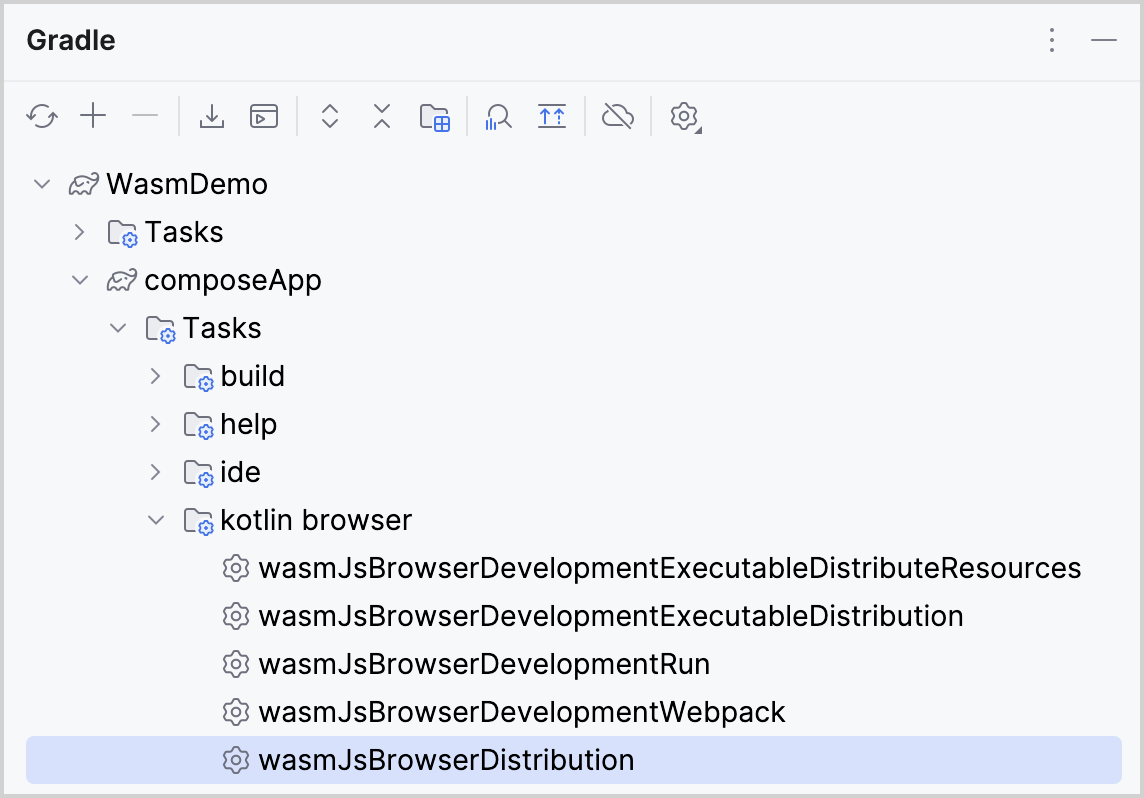Expand the top-level Tasks folder under WasmDemo

click(80, 232)
